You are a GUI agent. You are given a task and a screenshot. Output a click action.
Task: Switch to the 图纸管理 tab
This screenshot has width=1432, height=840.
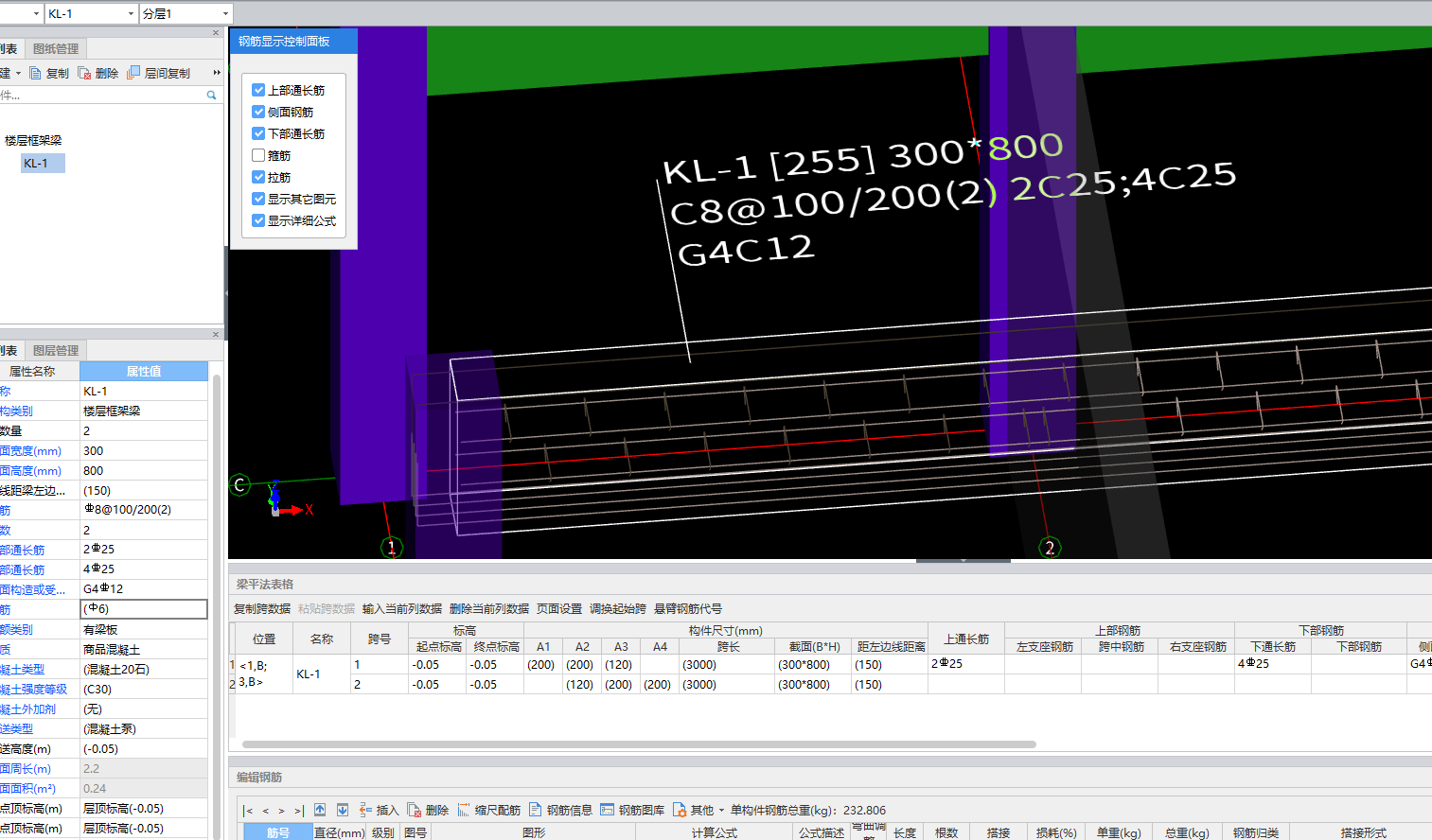click(x=56, y=48)
